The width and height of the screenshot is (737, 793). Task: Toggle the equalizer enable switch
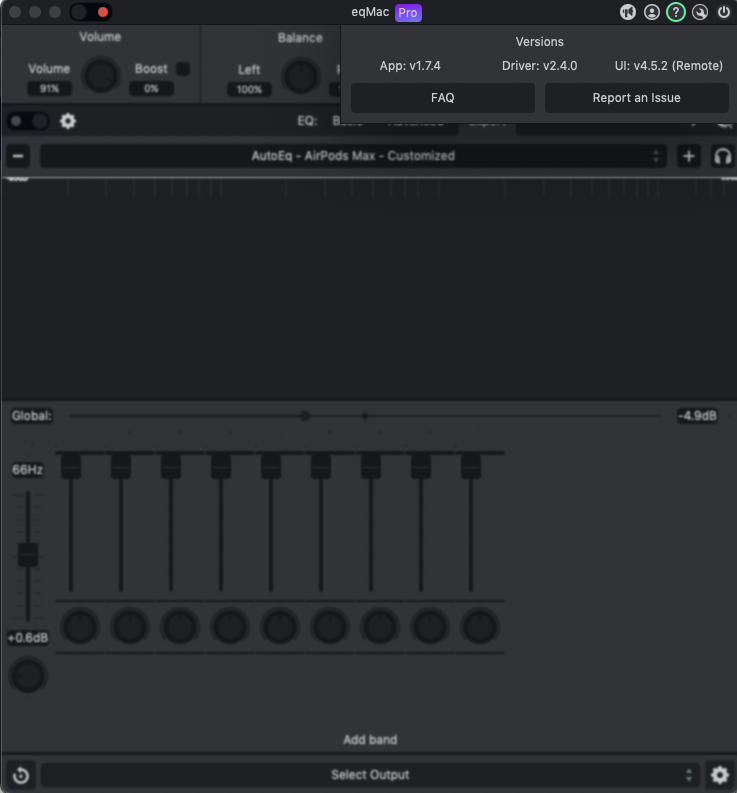tap(28, 121)
